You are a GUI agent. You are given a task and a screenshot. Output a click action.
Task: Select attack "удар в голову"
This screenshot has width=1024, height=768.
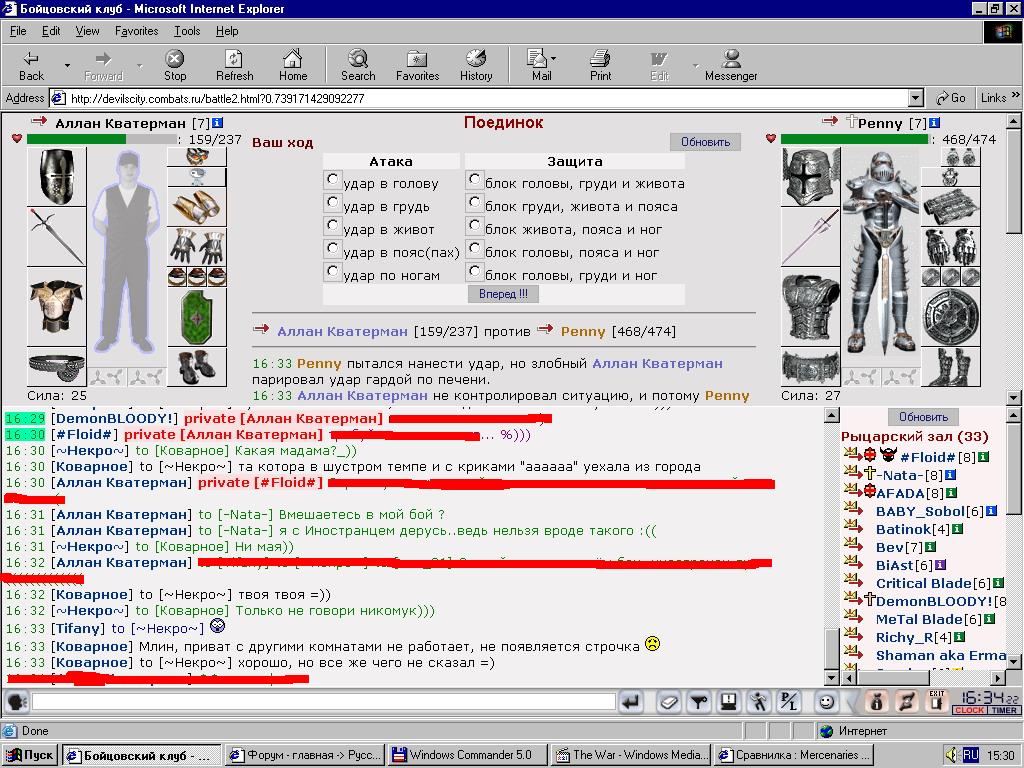[x=332, y=180]
